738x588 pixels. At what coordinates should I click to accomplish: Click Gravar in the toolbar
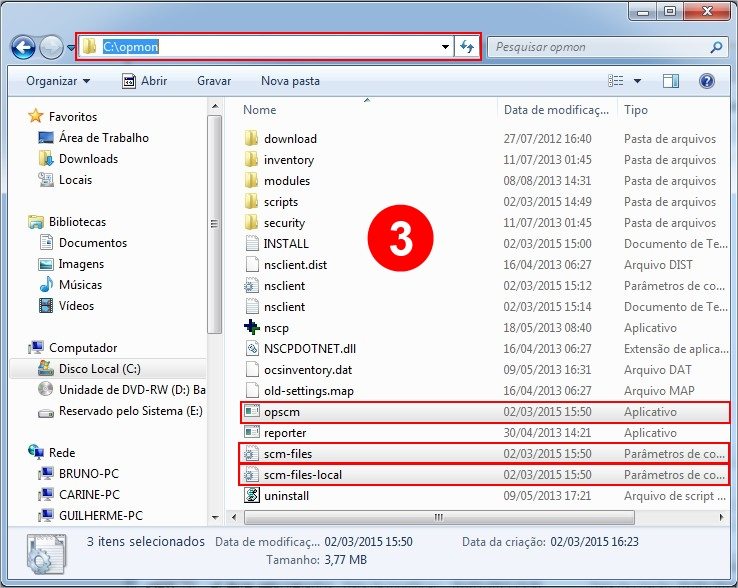coord(214,81)
